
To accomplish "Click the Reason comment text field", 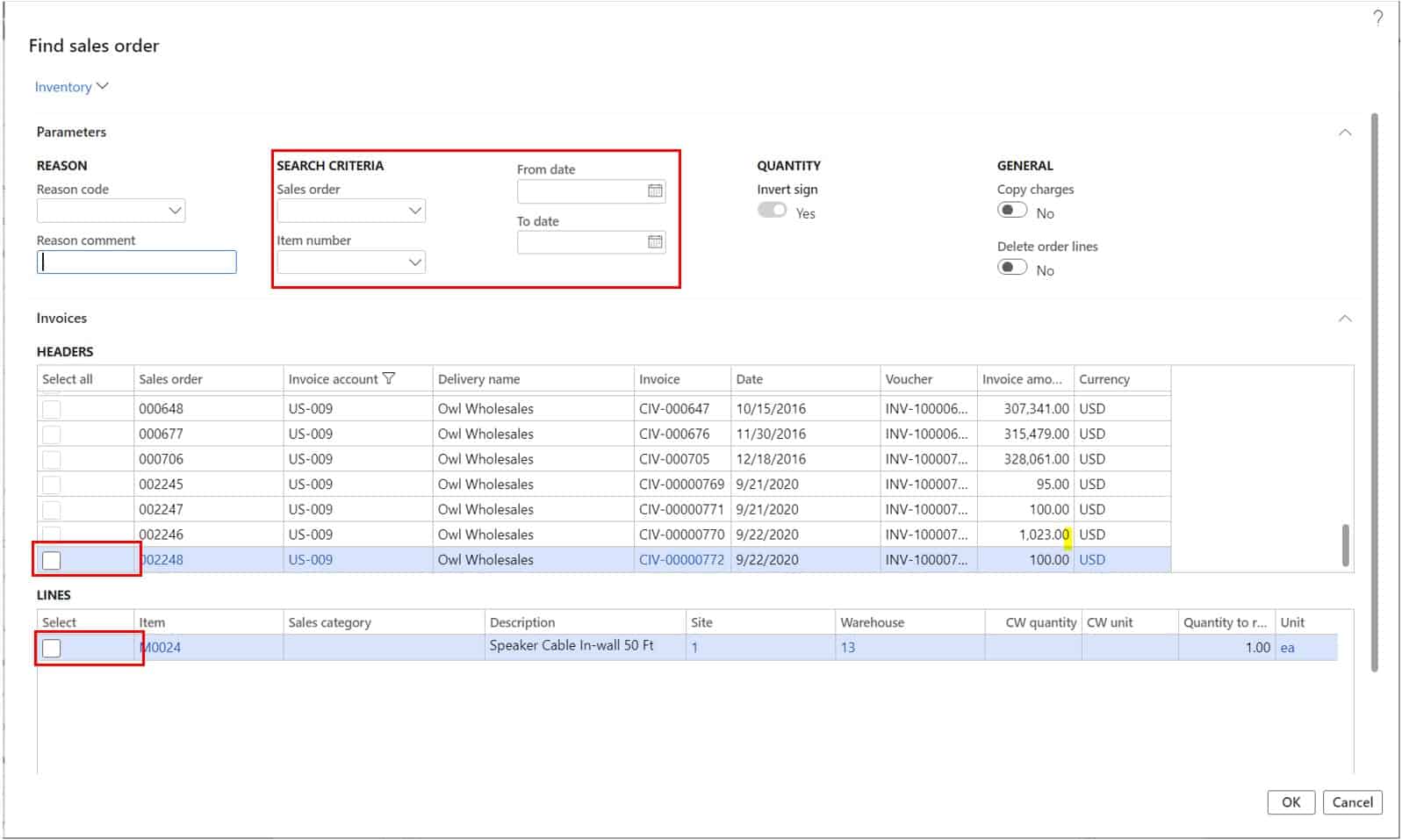I will coord(136,262).
